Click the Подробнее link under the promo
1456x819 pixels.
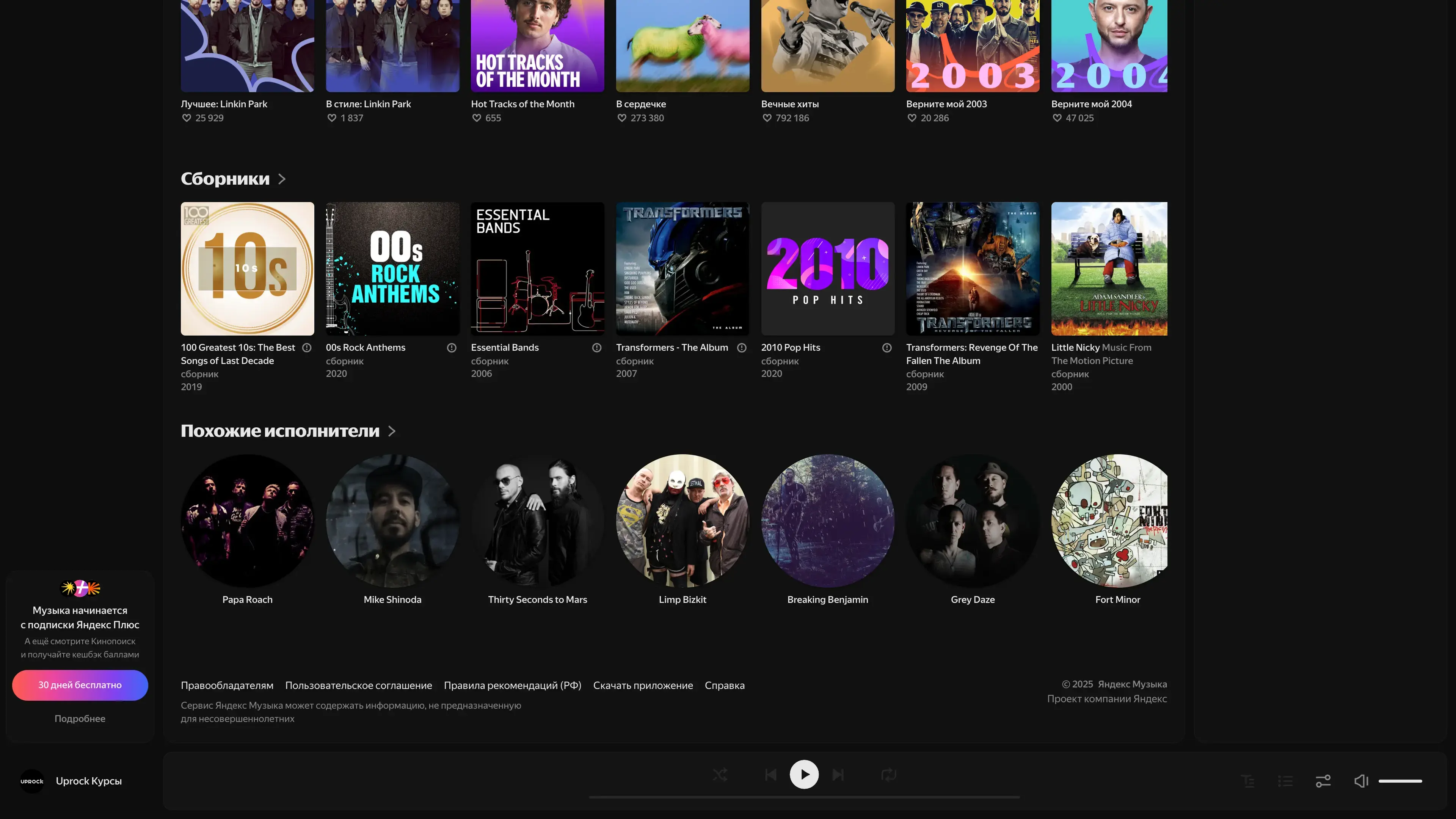80,719
